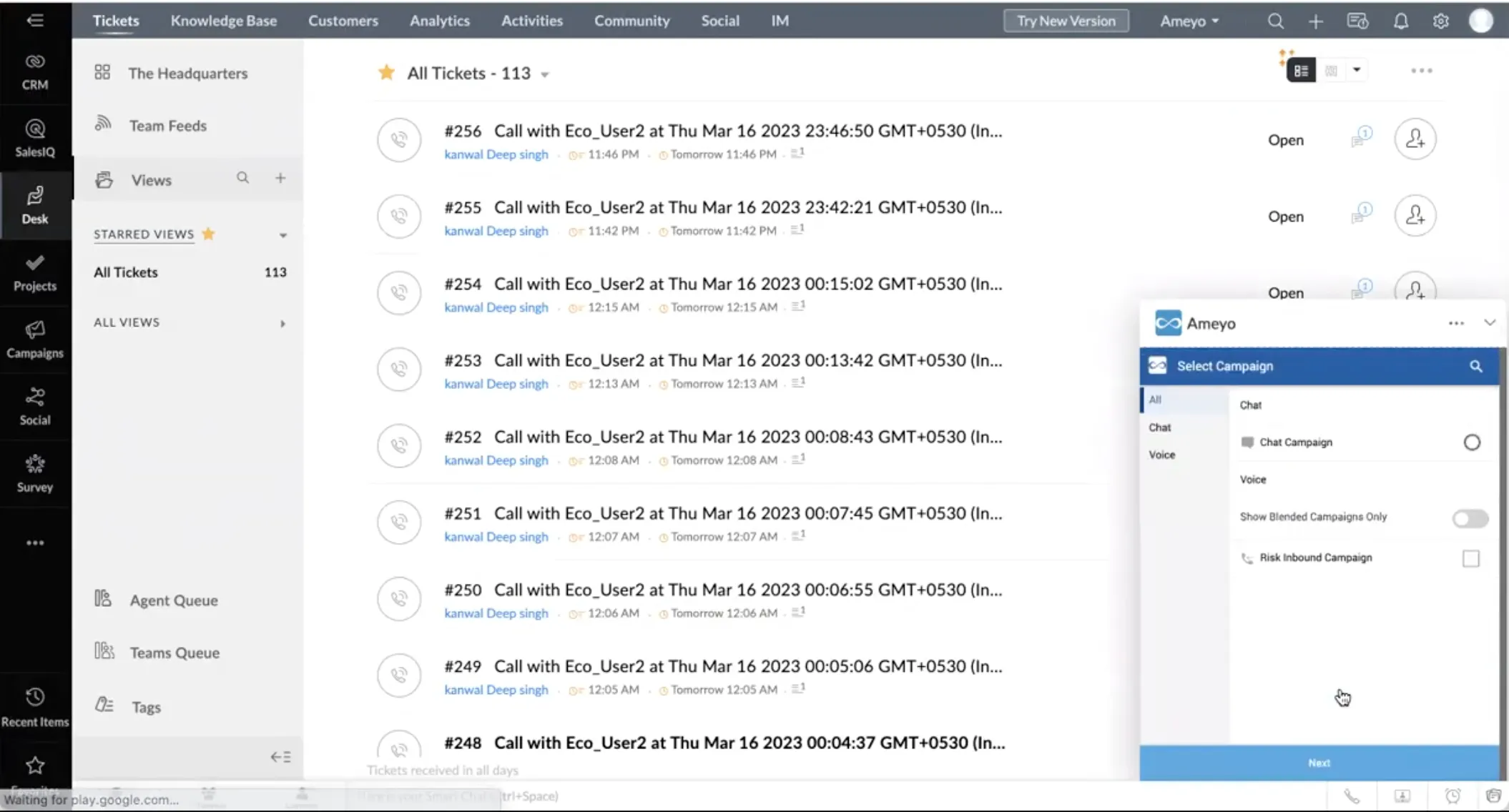Open Projects in the left sidebar
This screenshot has height=812, width=1509.
[x=35, y=272]
